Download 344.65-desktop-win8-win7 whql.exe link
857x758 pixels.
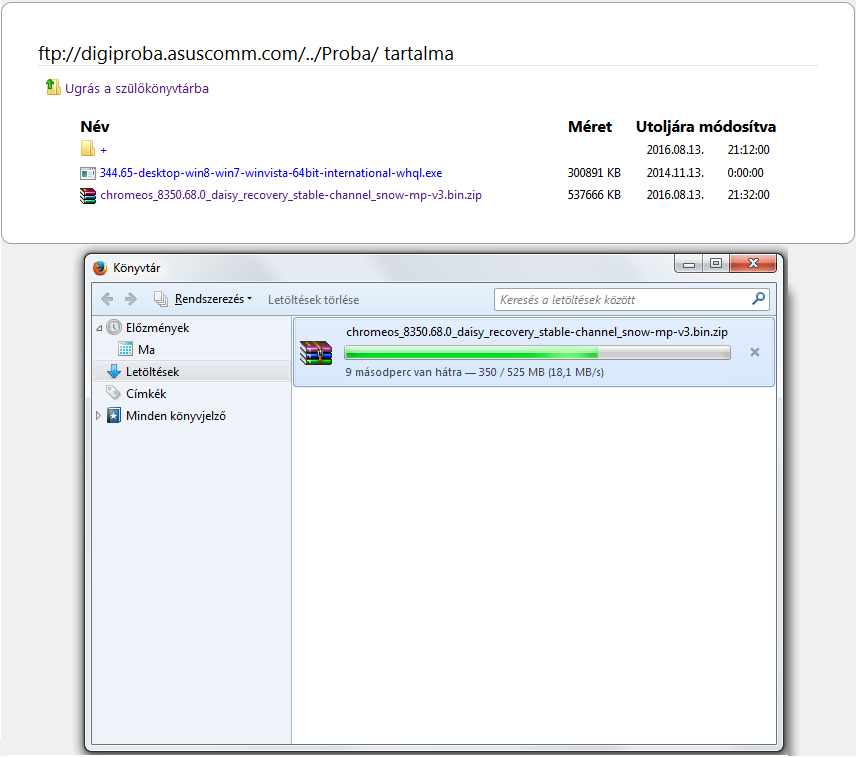[271, 173]
